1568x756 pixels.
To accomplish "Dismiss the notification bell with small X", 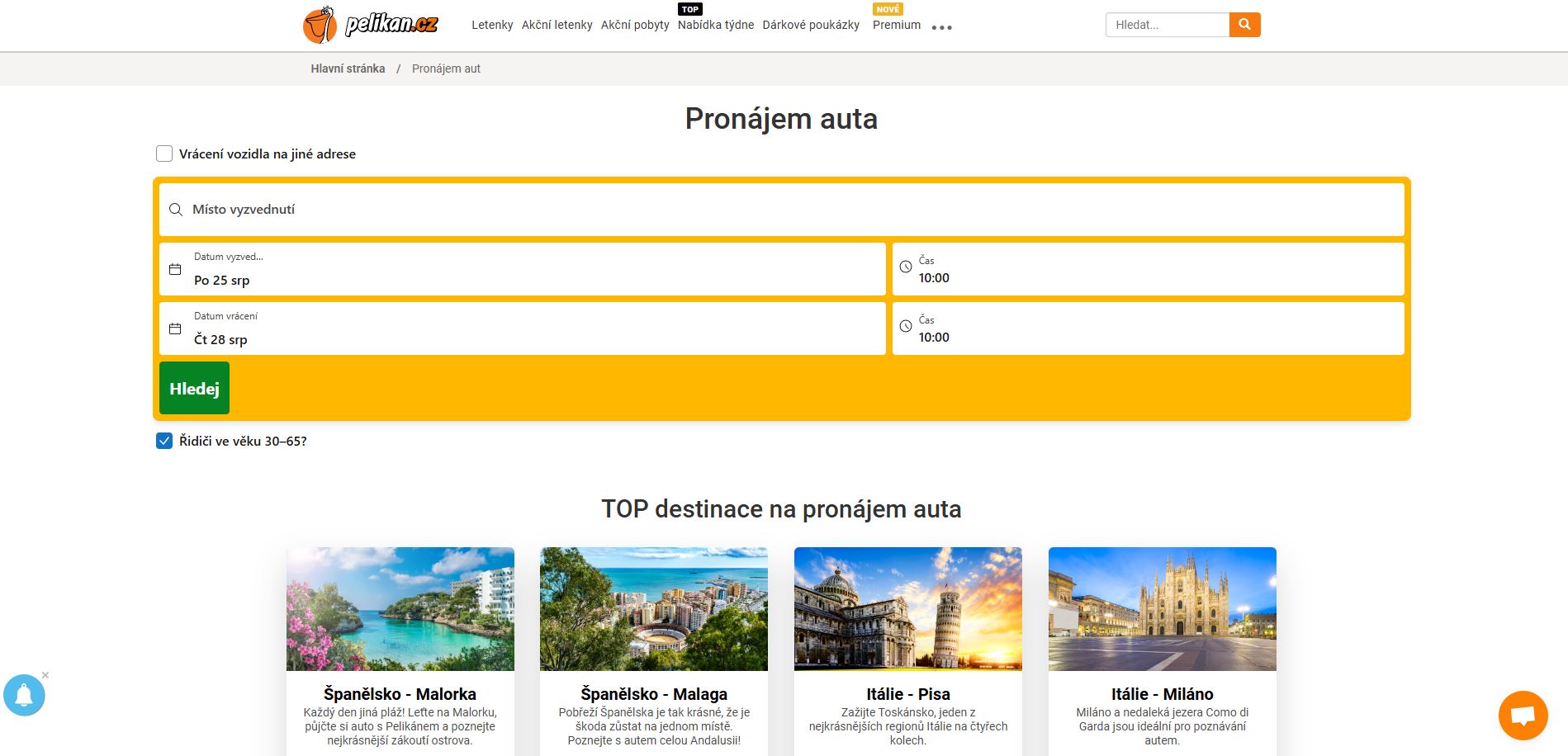I will pos(45,675).
